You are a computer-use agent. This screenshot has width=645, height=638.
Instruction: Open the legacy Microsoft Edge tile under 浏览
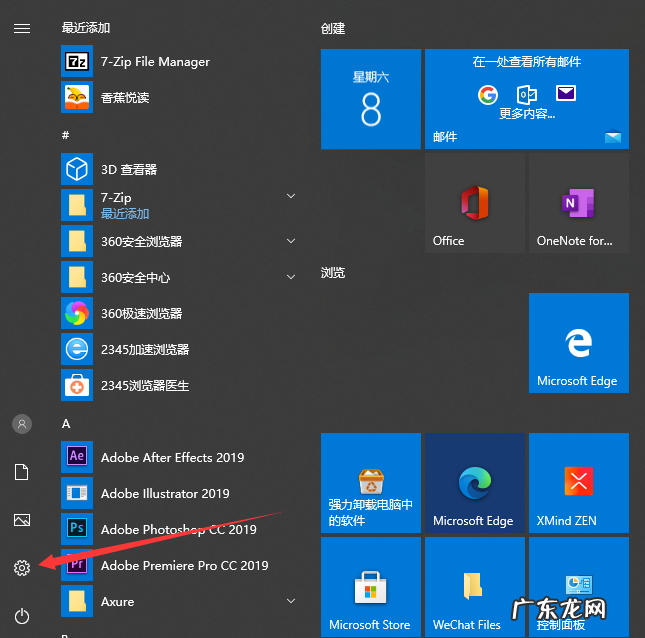579,343
